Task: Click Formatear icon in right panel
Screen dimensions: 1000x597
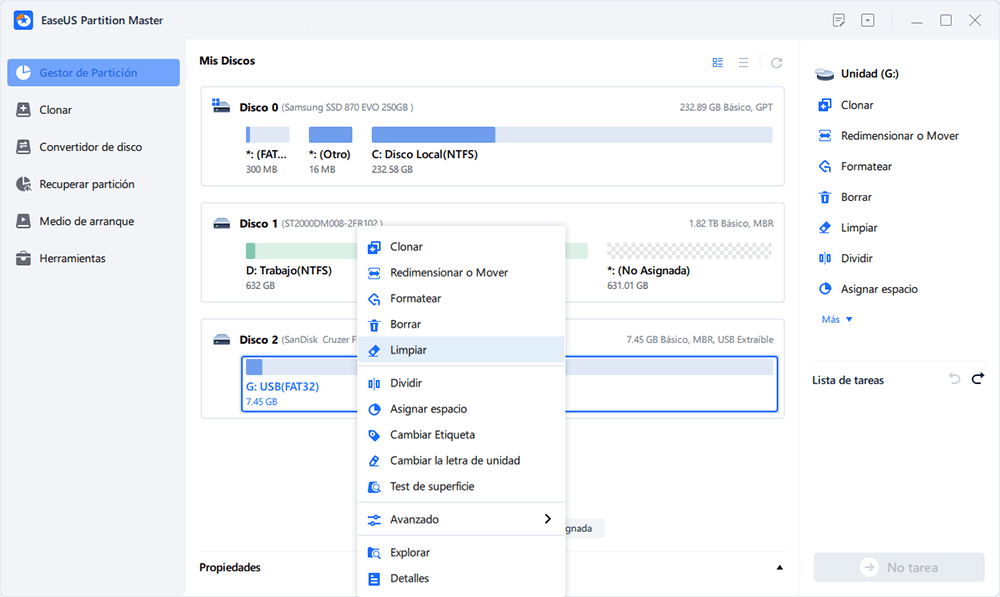Action: tap(825, 166)
